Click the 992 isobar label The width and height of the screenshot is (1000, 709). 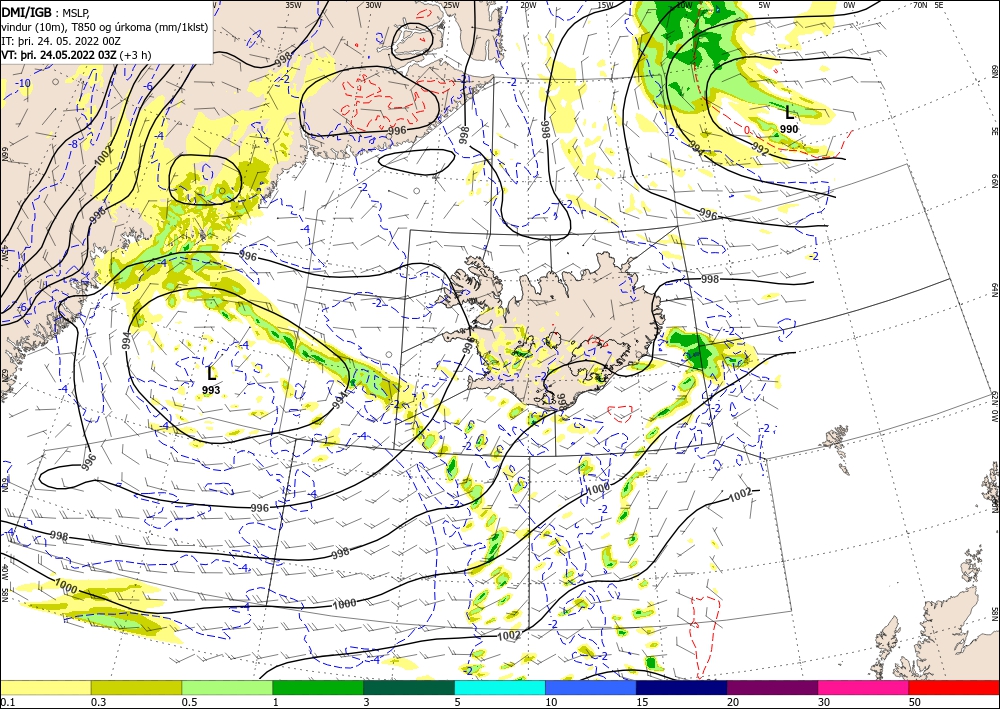[760, 148]
